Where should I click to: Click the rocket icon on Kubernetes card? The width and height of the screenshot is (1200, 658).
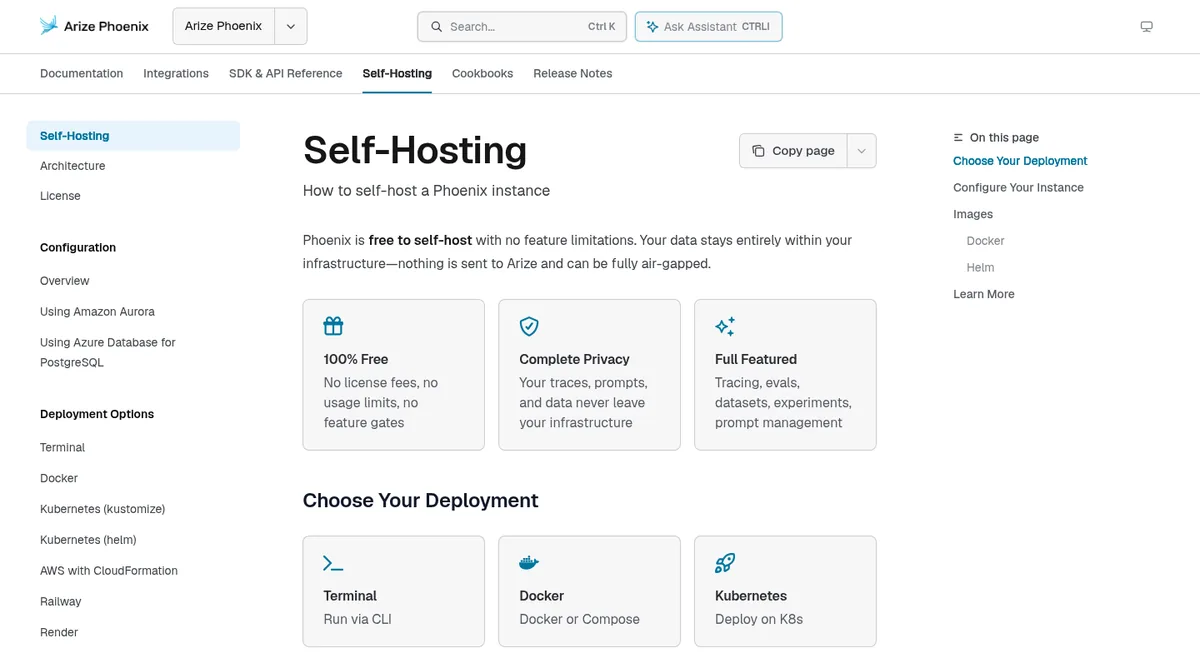[x=725, y=563]
